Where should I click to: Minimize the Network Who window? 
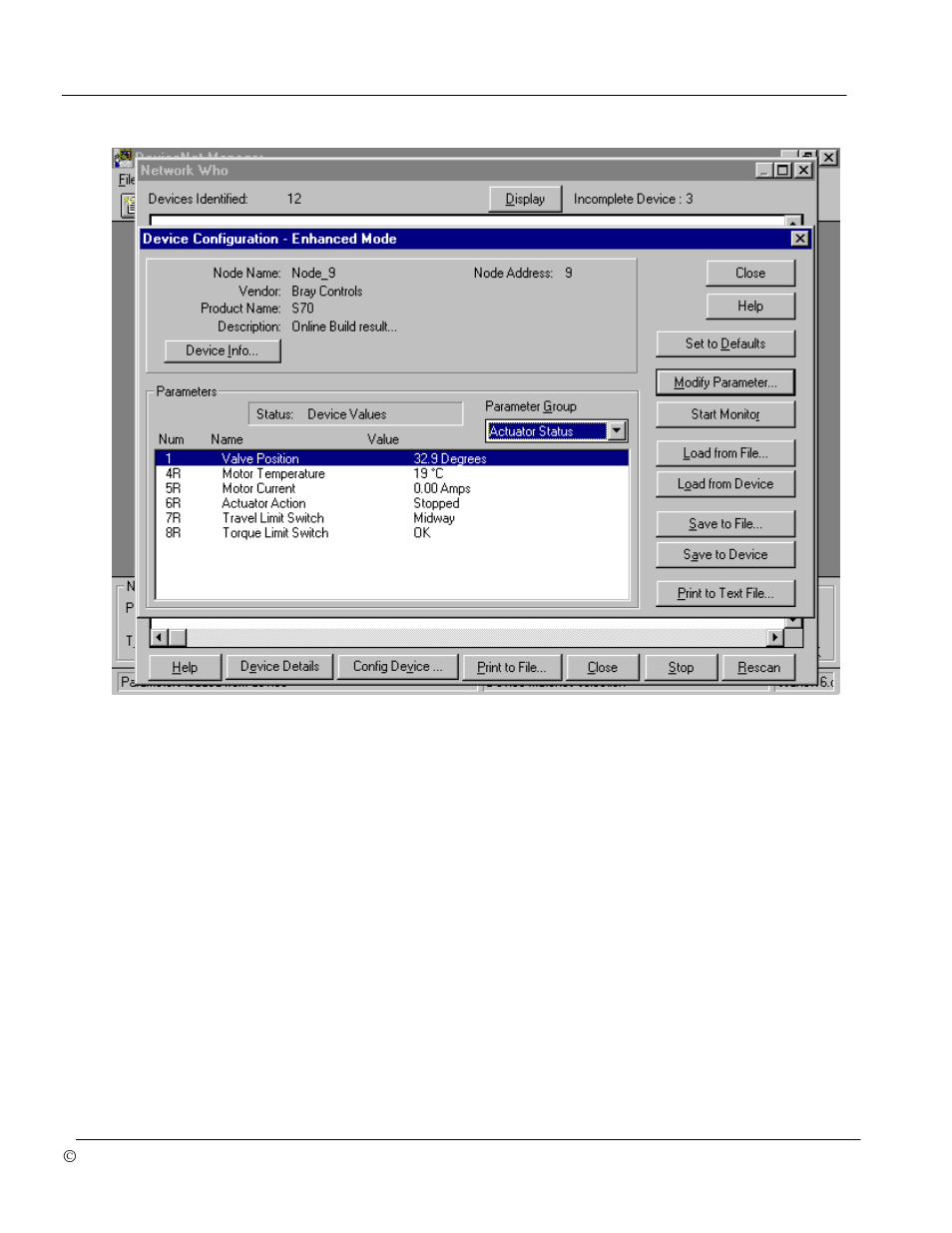click(765, 171)
